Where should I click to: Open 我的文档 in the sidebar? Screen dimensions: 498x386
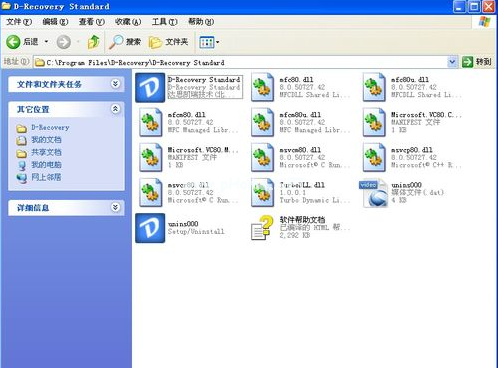coord(46,140)
